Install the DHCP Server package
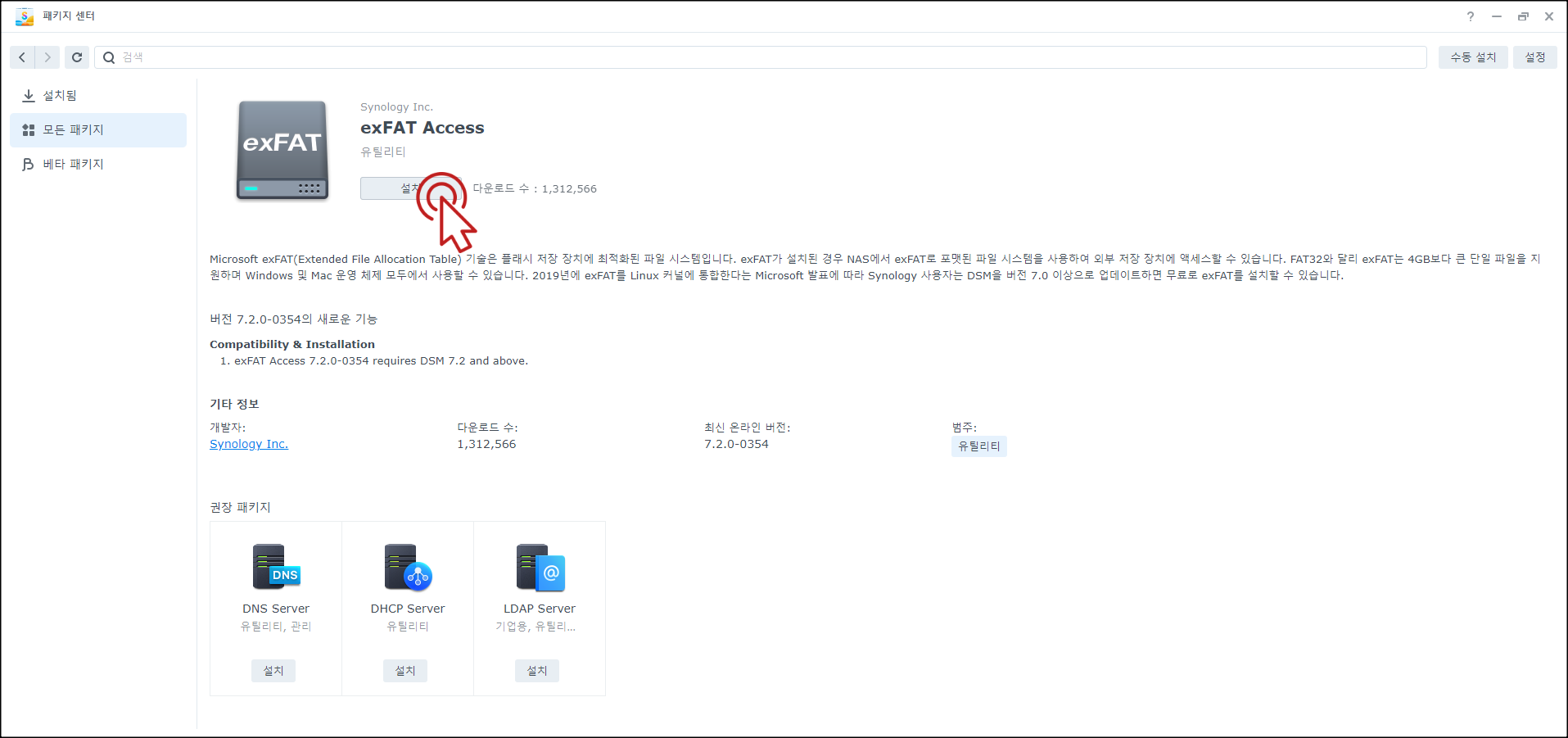This screenshot has width=1568, height=738. tap(405, 671)
